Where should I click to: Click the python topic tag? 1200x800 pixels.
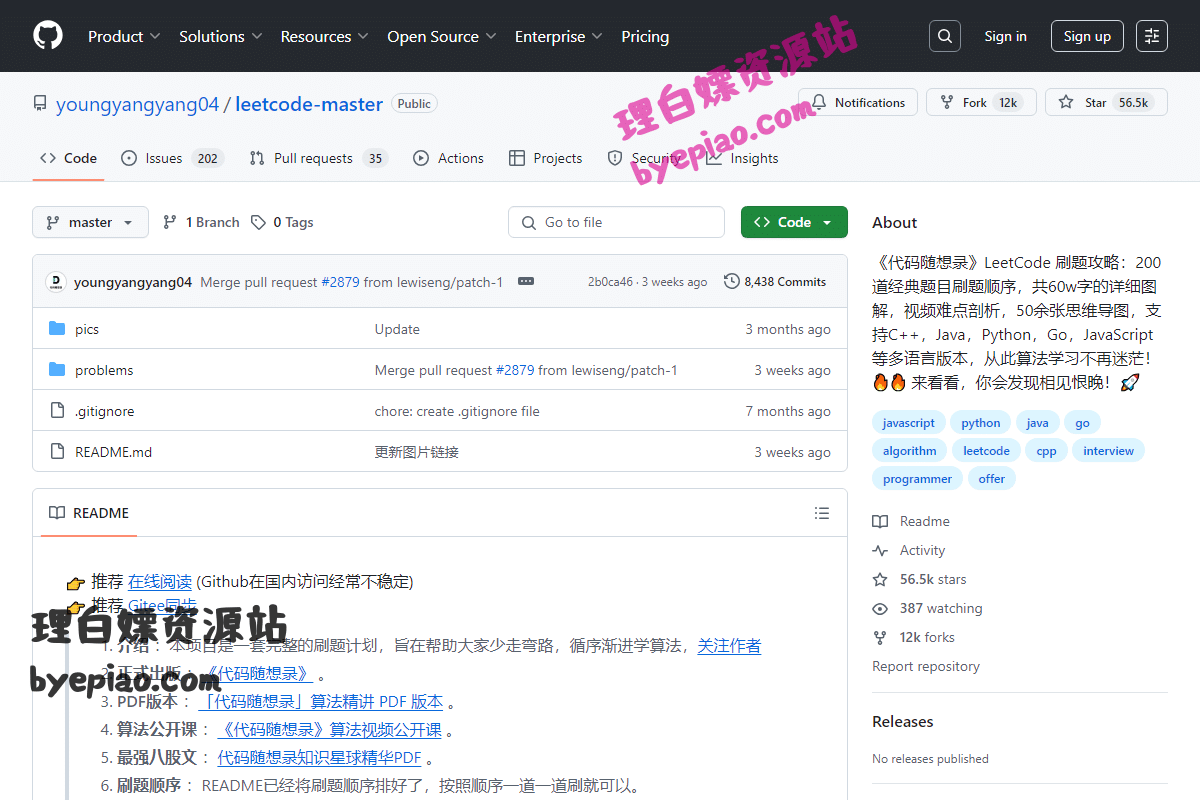[981, 423]
